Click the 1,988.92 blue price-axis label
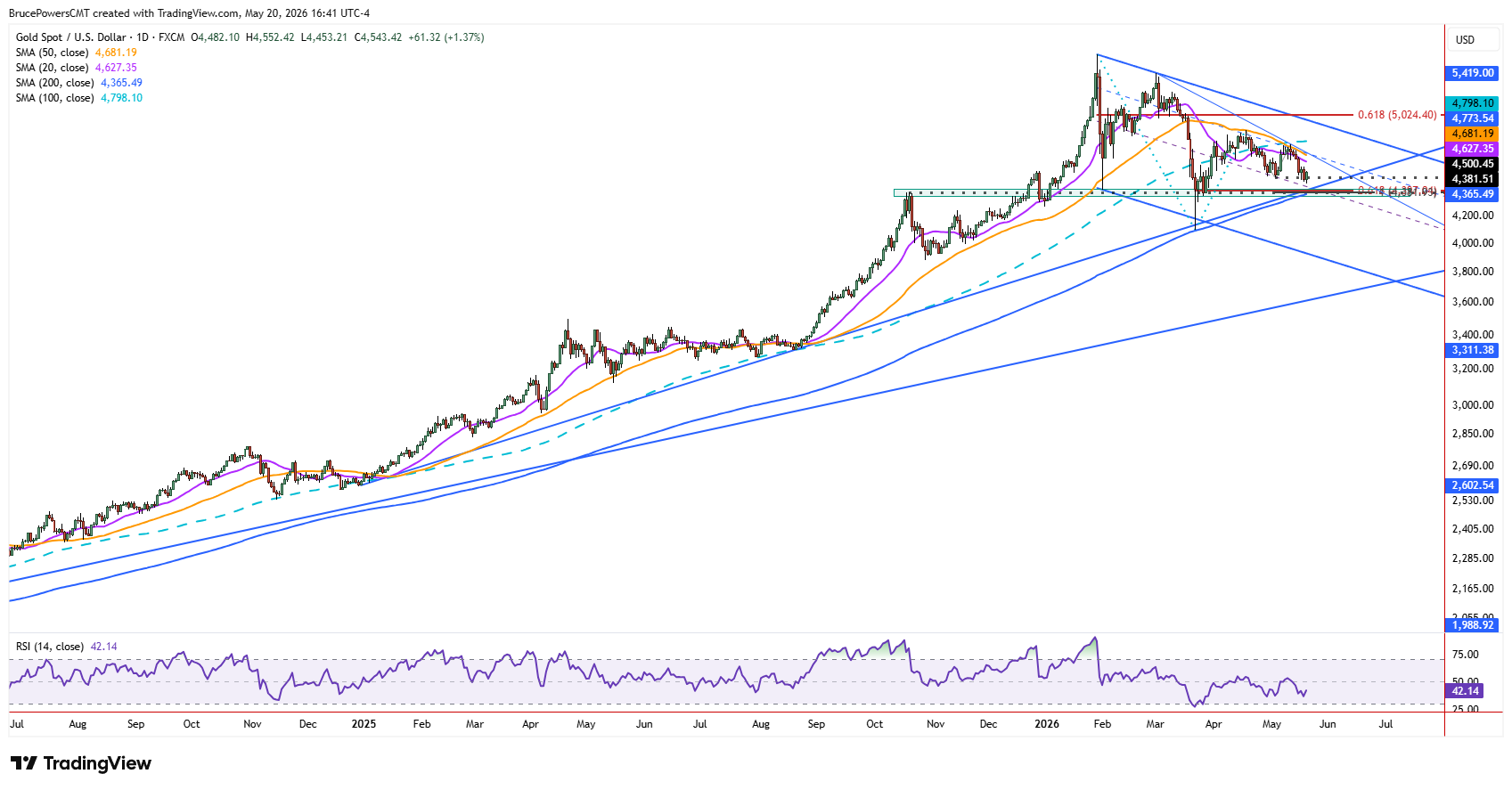Image resolution: width=1512 pixels, height=790 pixels. click(x=1472, y=625)
